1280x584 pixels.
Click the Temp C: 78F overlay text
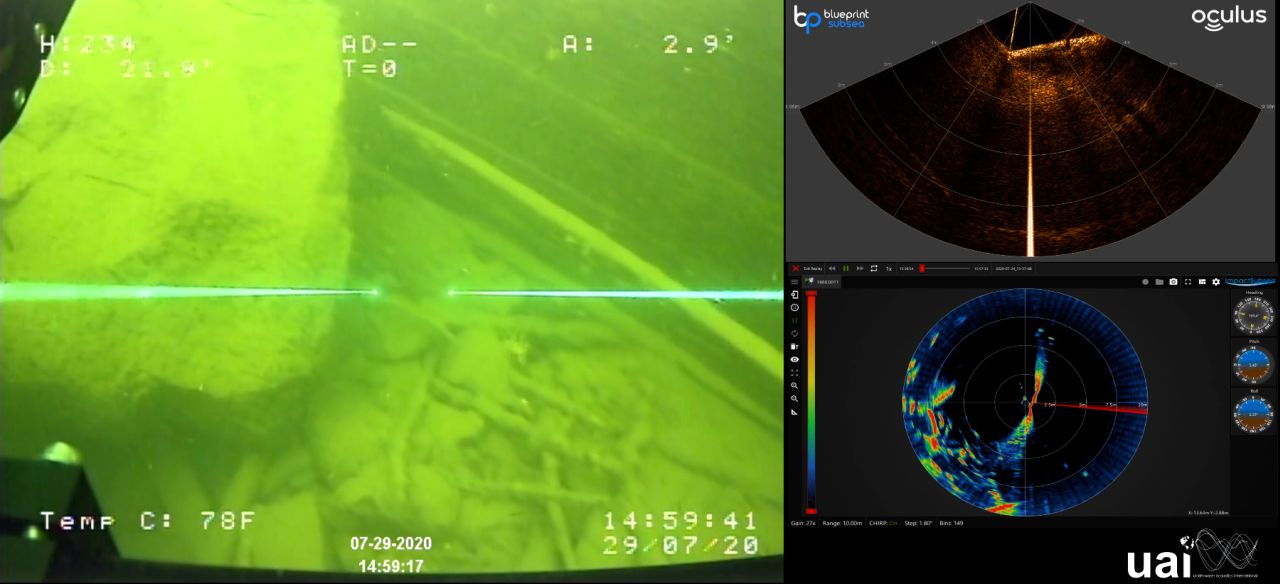148,520
